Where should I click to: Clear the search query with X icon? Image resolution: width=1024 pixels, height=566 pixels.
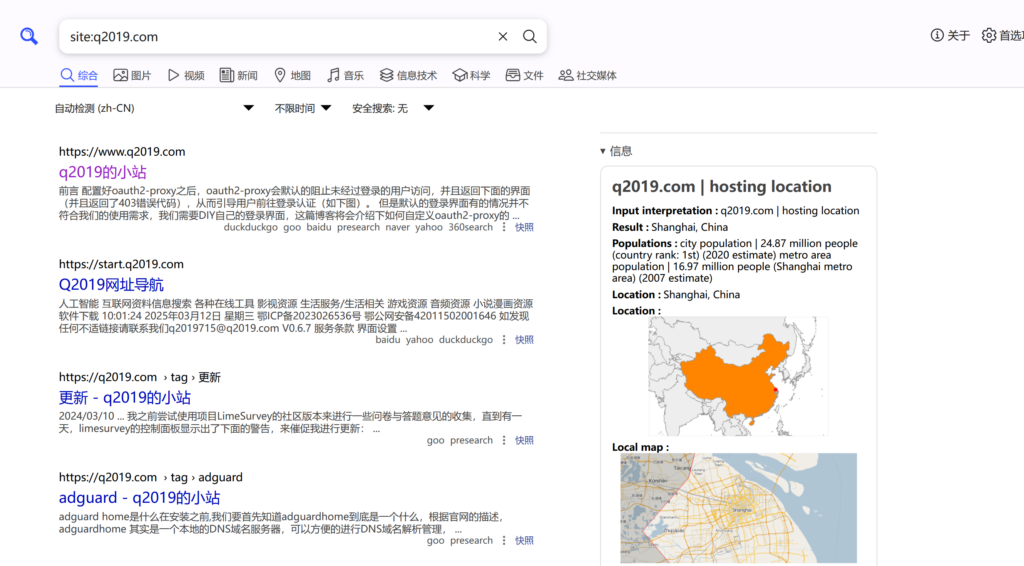503,36
